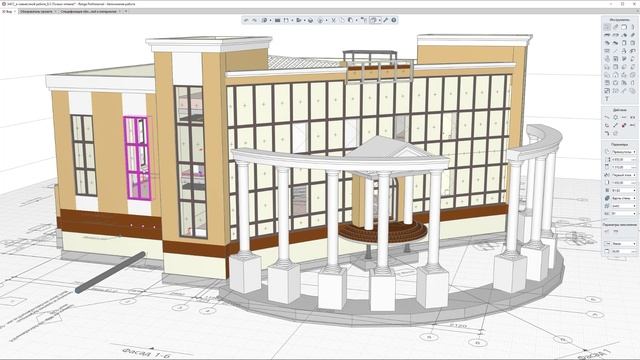Select the object selection tool in Инструменты
The width and height of the screenshot is (640, 360).
pos(607,27)
